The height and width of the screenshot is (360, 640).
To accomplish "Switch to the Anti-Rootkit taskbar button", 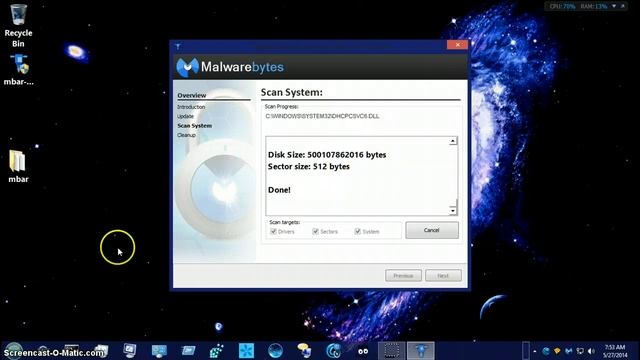I will (421, 351).
